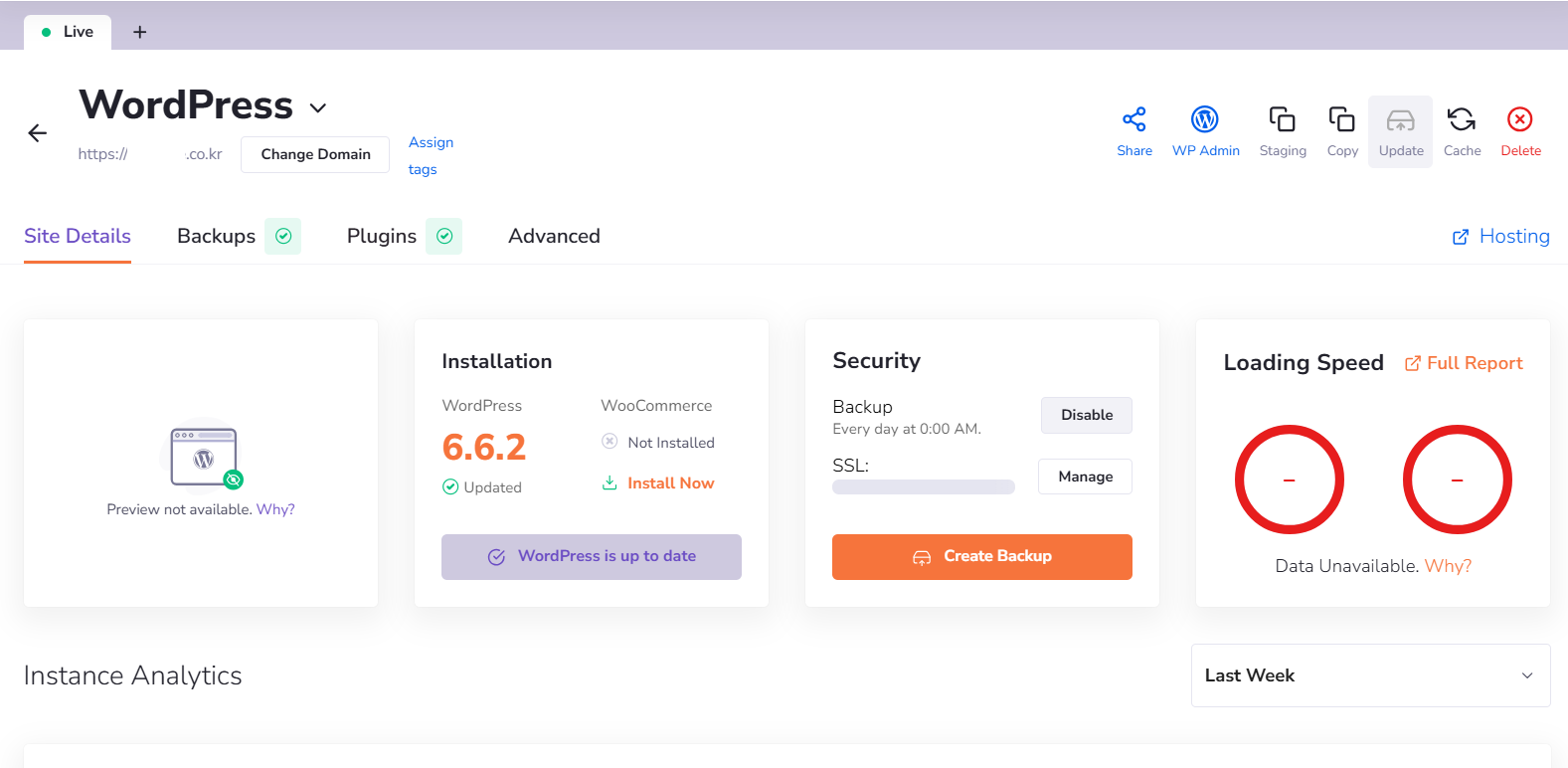This screenshot has width=1568, height=768.
Task: Create a Staging copy of the site
Action: (x=1283, y=132)
